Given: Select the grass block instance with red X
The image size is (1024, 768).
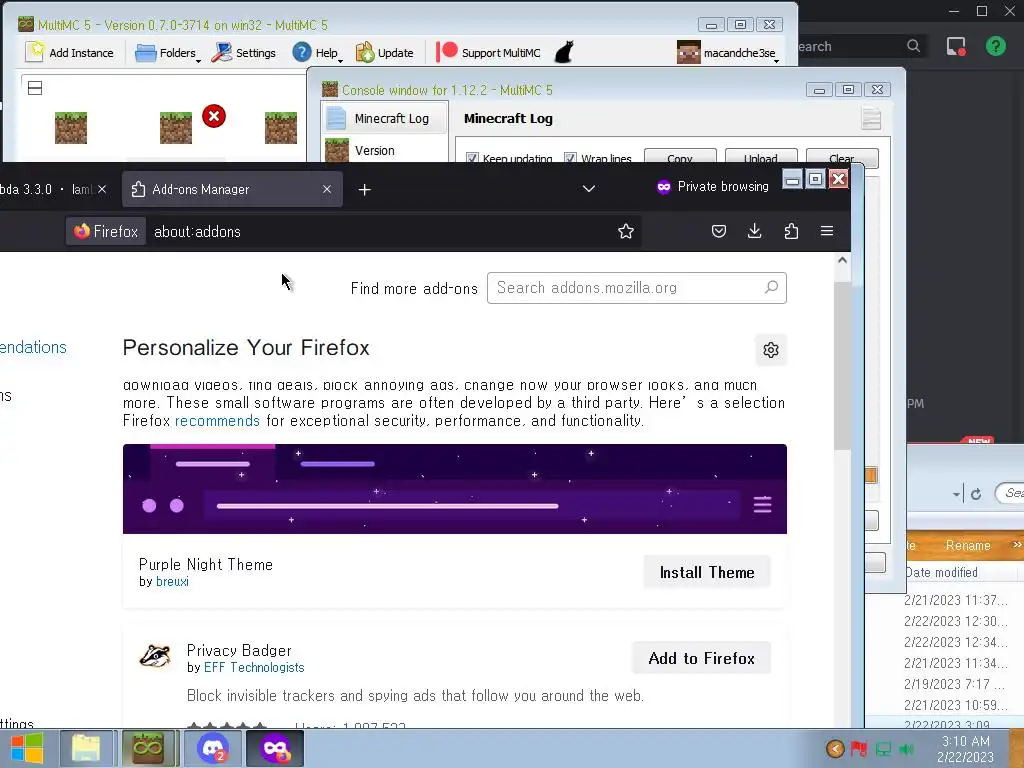Looking at the screenshot, I should pyautogui.click(x=176, y=127).
